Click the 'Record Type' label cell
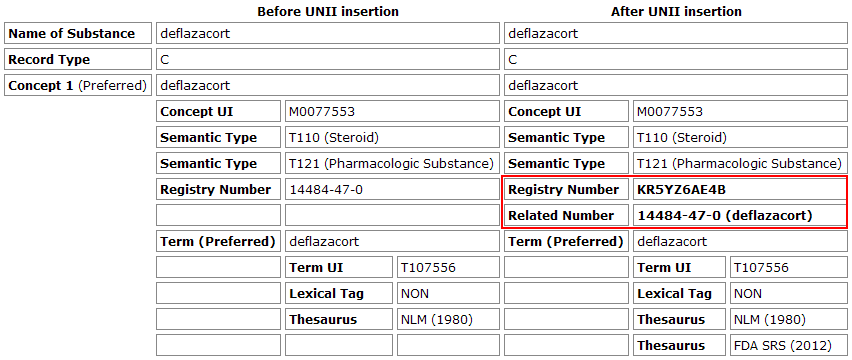The width and height of the screenshot is (852, 360). click(x=78, y=59)
